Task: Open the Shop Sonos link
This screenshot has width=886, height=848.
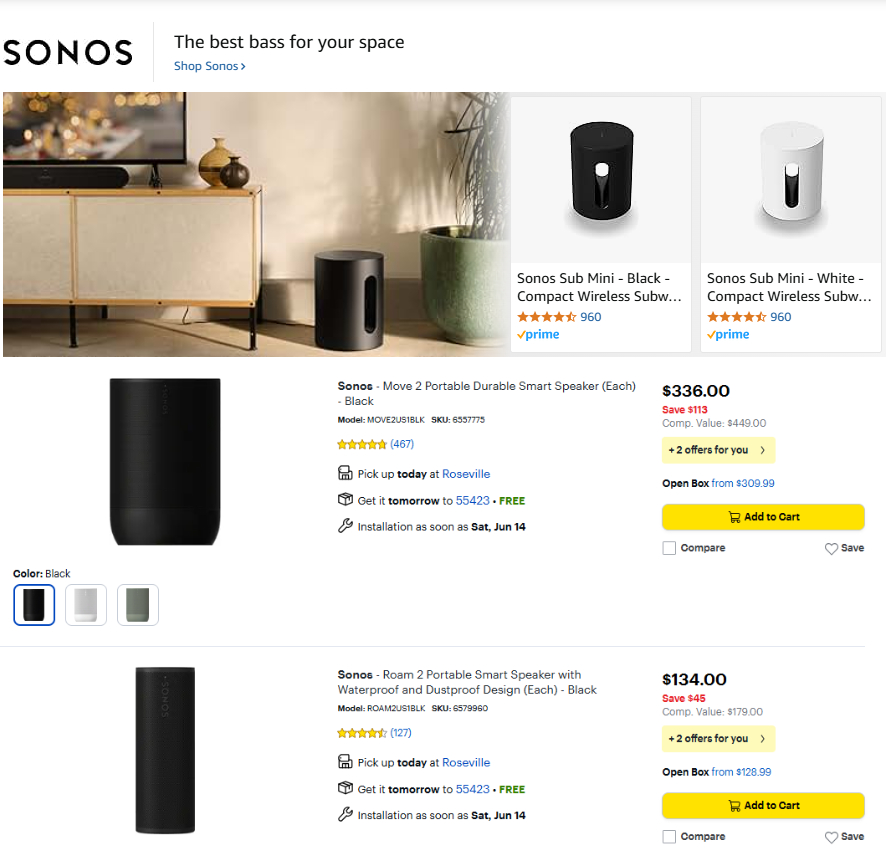Action: click(x=209, y=66)
